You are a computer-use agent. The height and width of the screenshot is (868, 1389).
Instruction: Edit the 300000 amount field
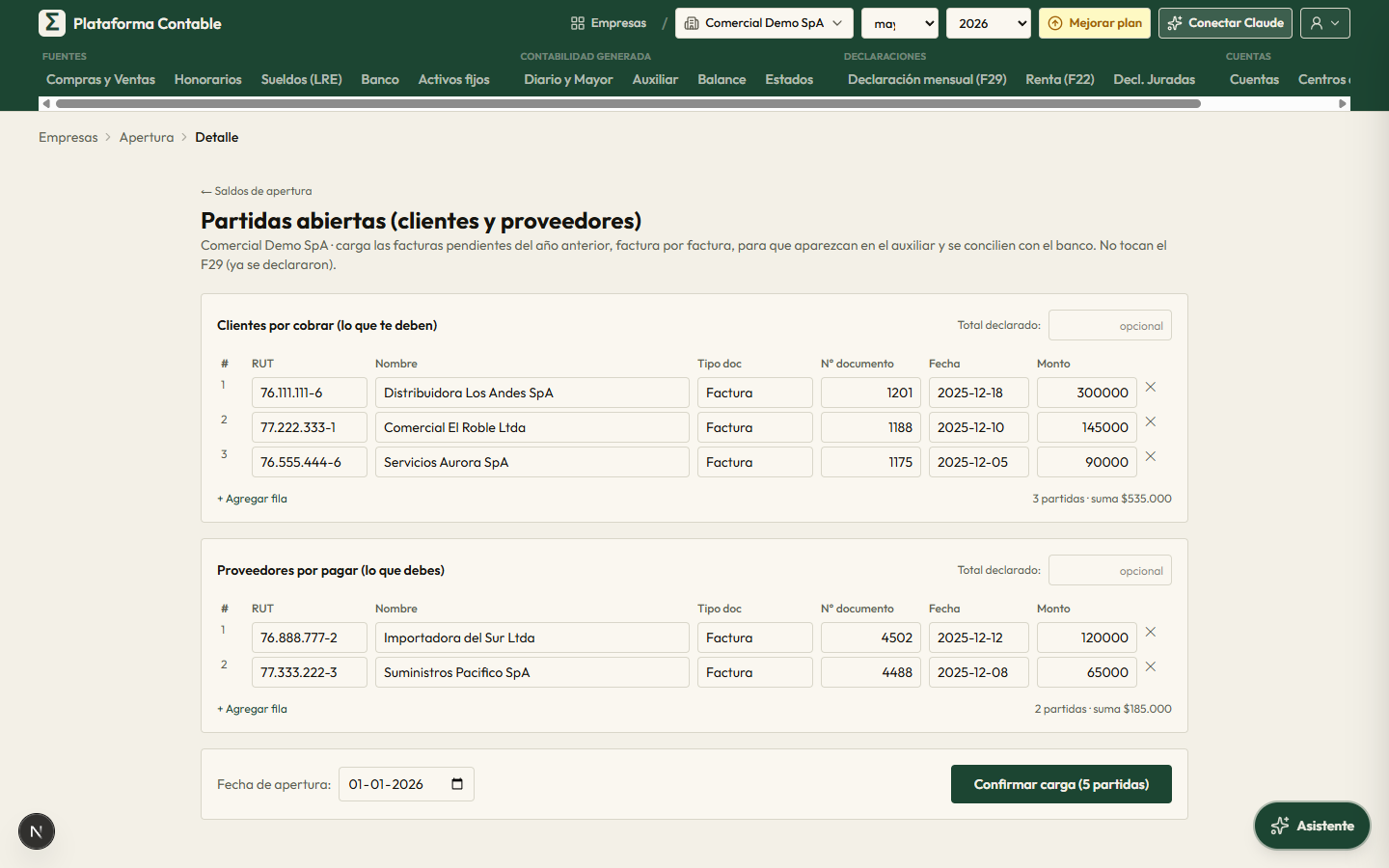pyautogui.click(x=1087, y=393)
